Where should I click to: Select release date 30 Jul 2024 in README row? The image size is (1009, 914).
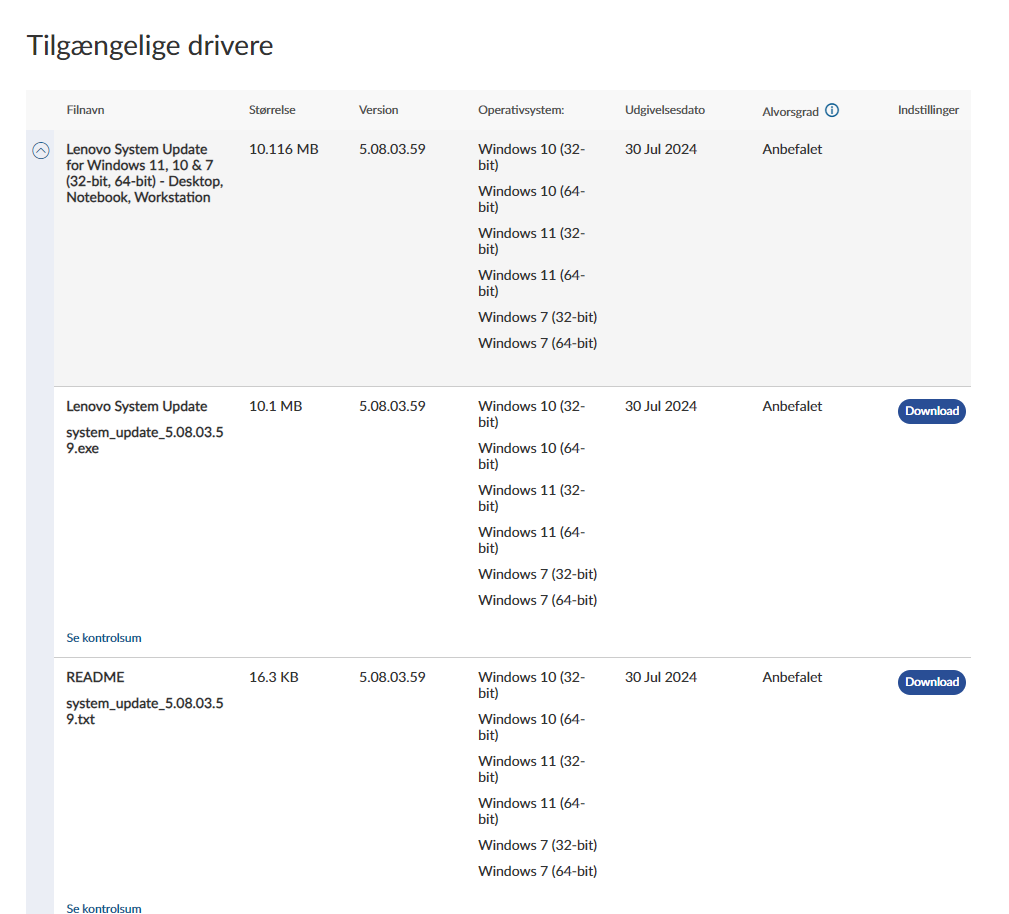click(661, 677)
